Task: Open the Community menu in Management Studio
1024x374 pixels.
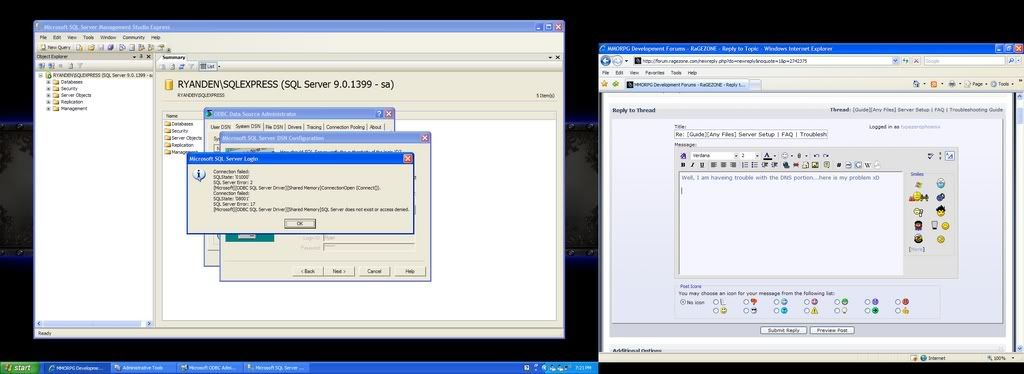Action: coord(133,38)
